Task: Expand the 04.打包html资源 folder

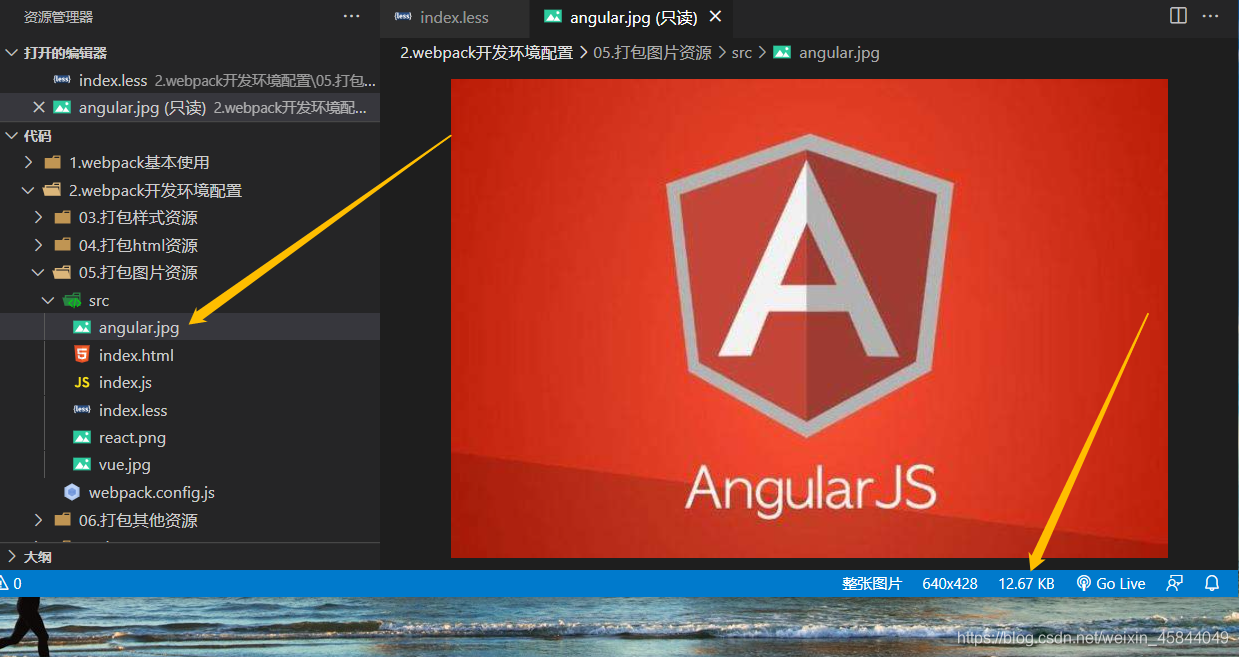Action: click(x=39, y=245)
